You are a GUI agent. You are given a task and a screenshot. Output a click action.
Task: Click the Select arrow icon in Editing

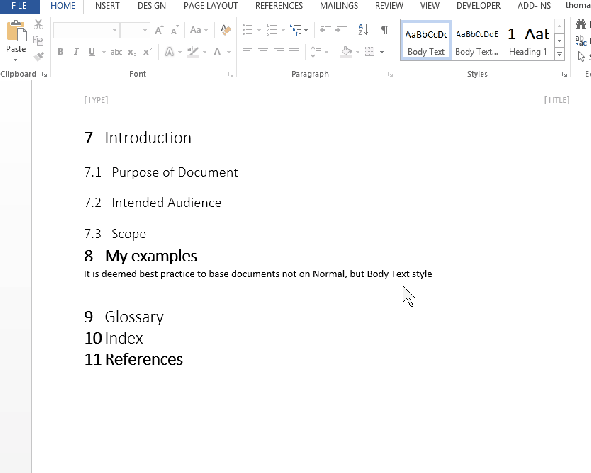pyautogui.click(x=581, y=57)
